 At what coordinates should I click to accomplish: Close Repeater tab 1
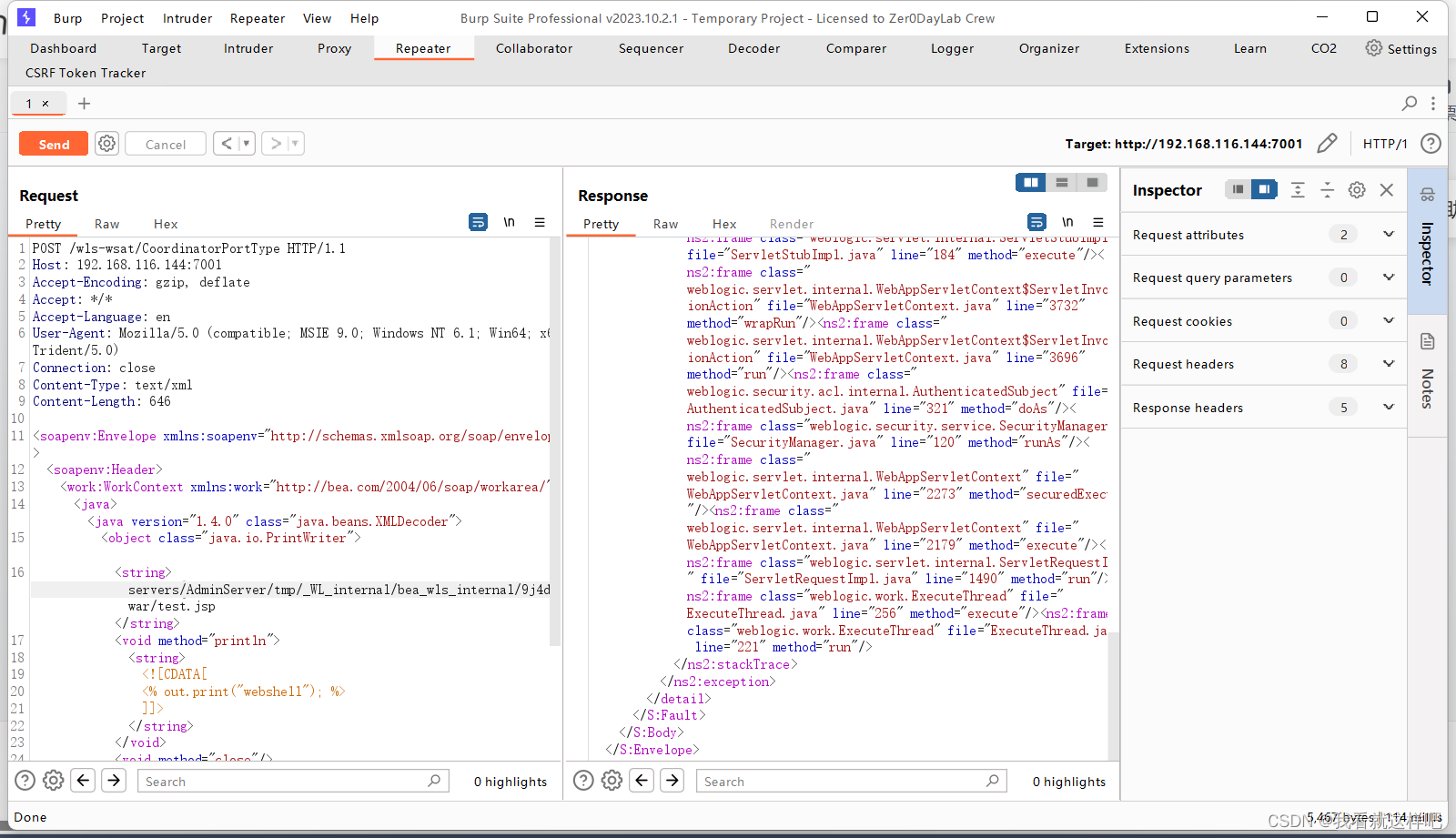pyautogui.click(x=45, y=104)
